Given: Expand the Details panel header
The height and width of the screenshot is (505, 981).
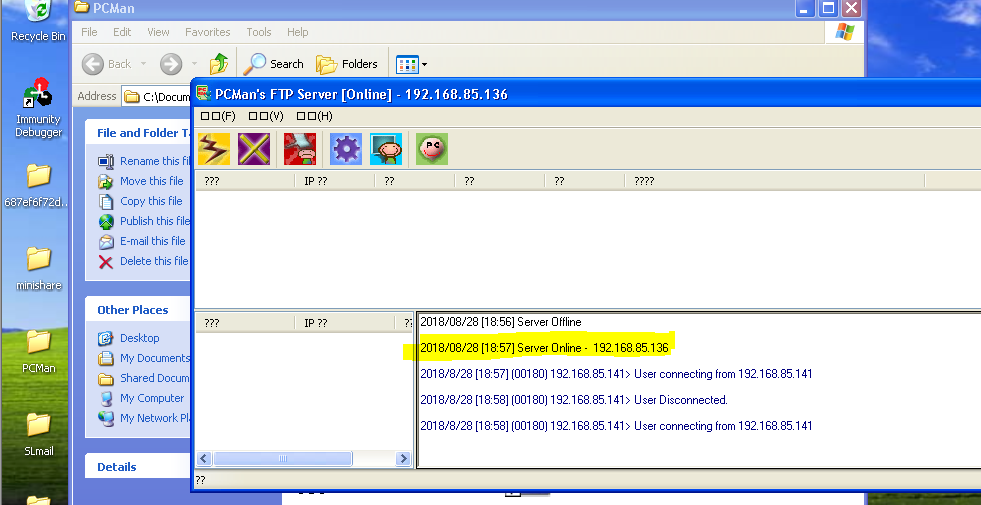Looking at the screenshot, I should [x=138, y=466].
